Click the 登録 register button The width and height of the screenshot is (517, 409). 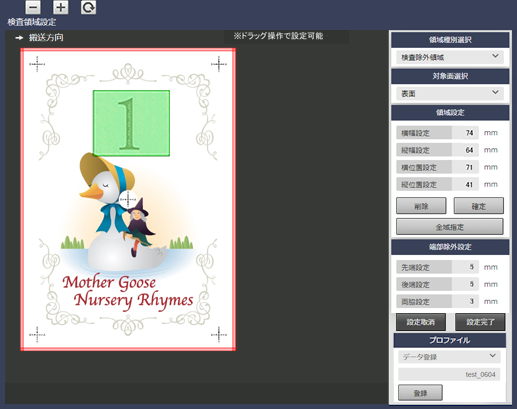pos(420,393)
